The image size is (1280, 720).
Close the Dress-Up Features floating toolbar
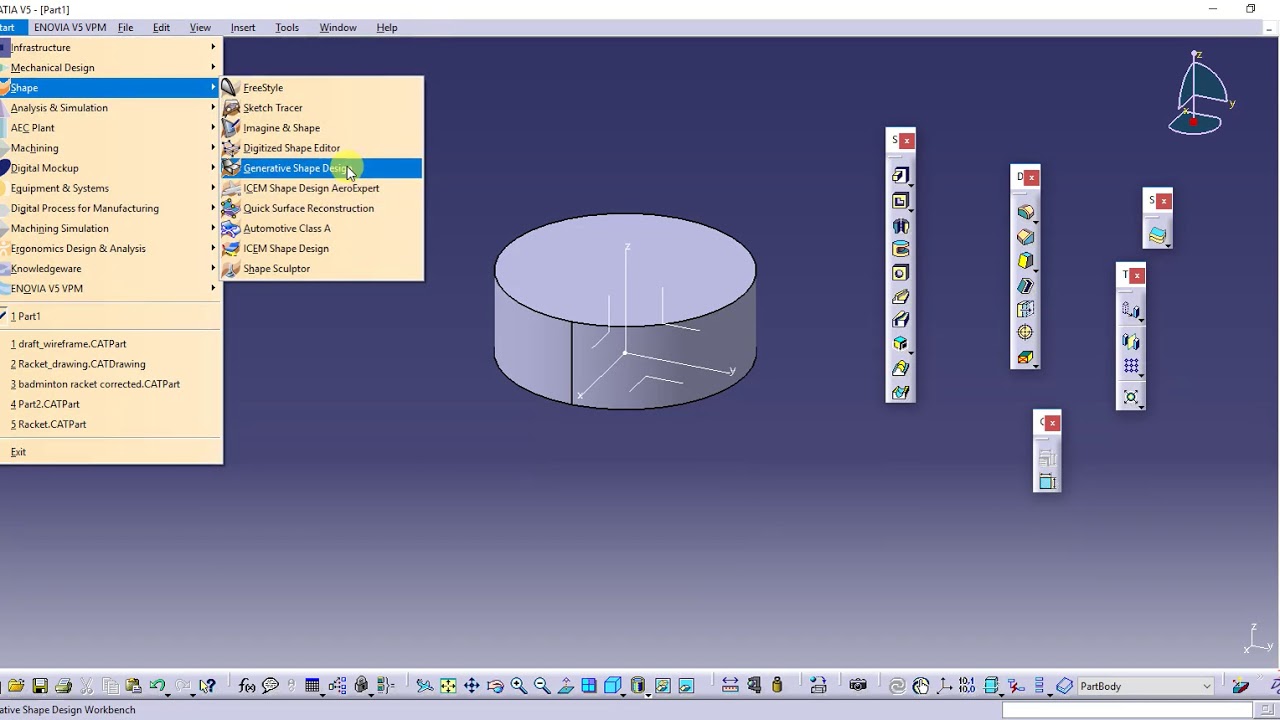(1032, 178)
